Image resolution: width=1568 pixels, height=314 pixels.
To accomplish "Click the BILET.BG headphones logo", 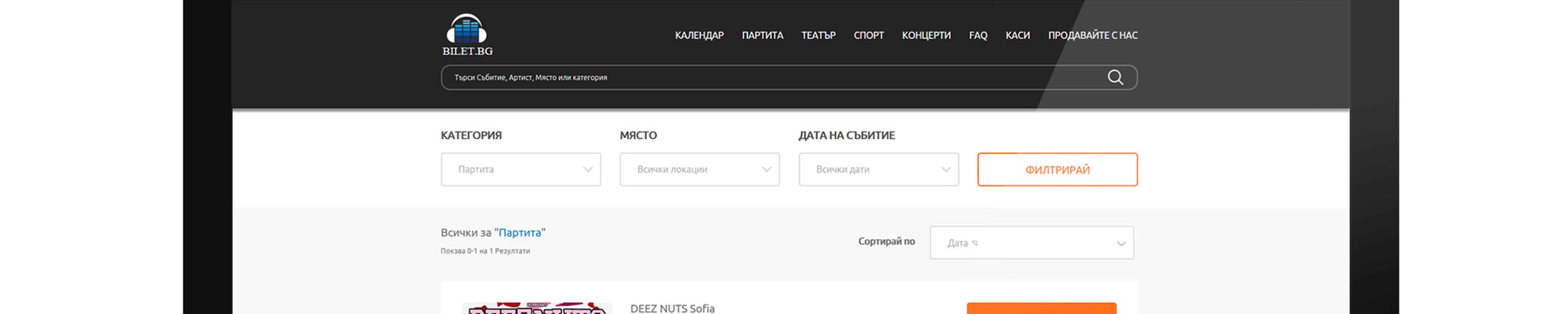I will (x=467, y=35).
